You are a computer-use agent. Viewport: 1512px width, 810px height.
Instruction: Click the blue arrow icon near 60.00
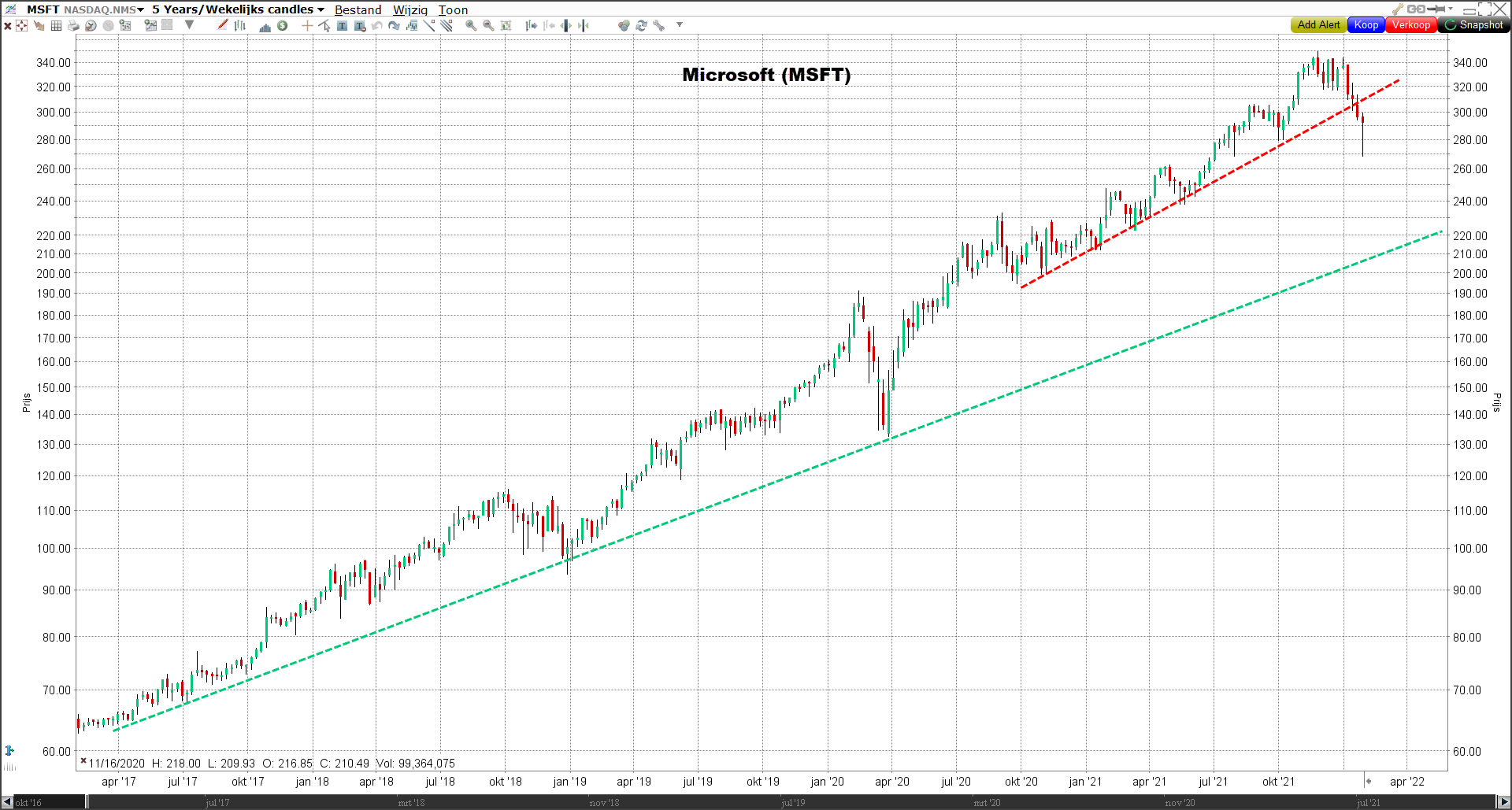[x=9, y=750]
